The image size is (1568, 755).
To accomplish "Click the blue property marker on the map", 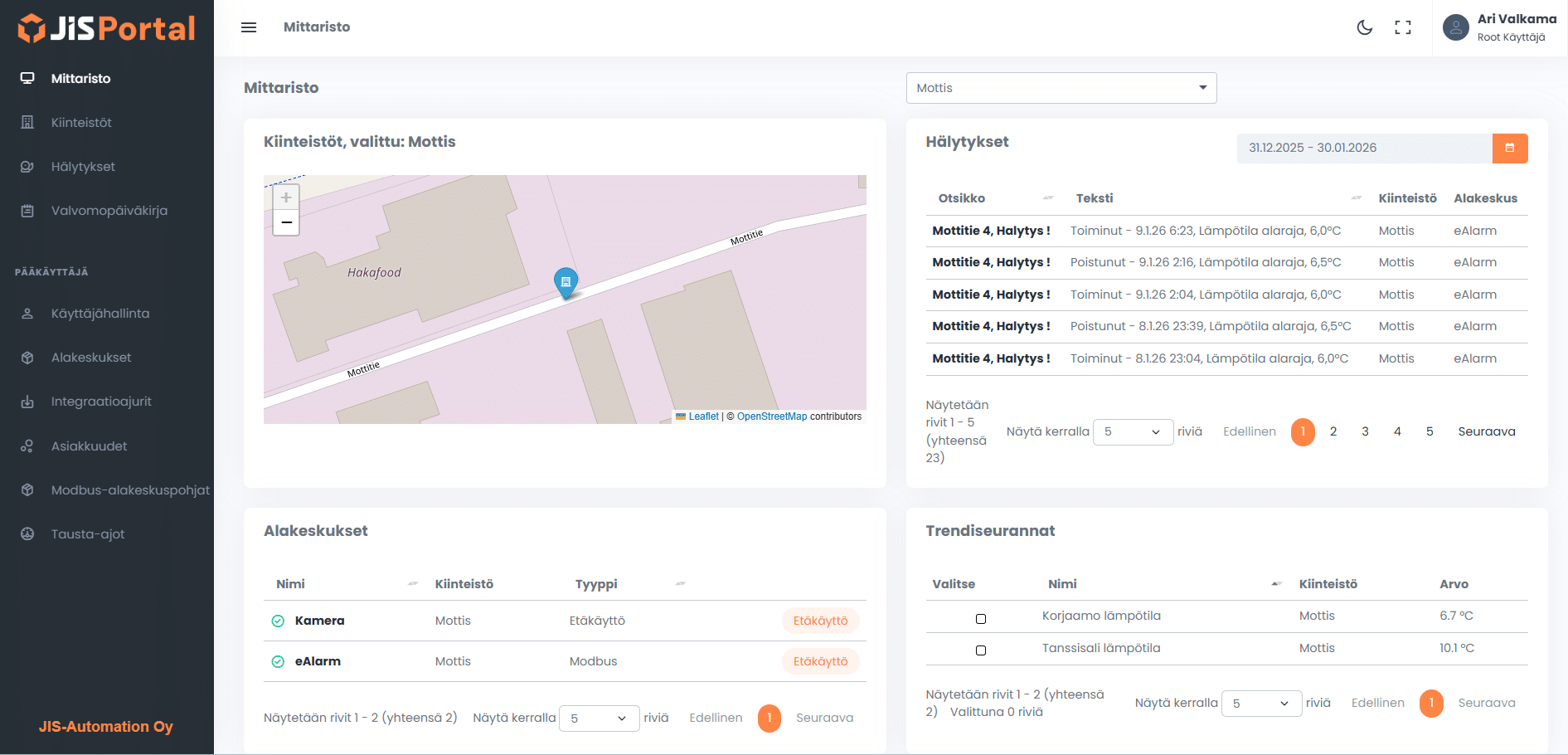I will 566,282.
